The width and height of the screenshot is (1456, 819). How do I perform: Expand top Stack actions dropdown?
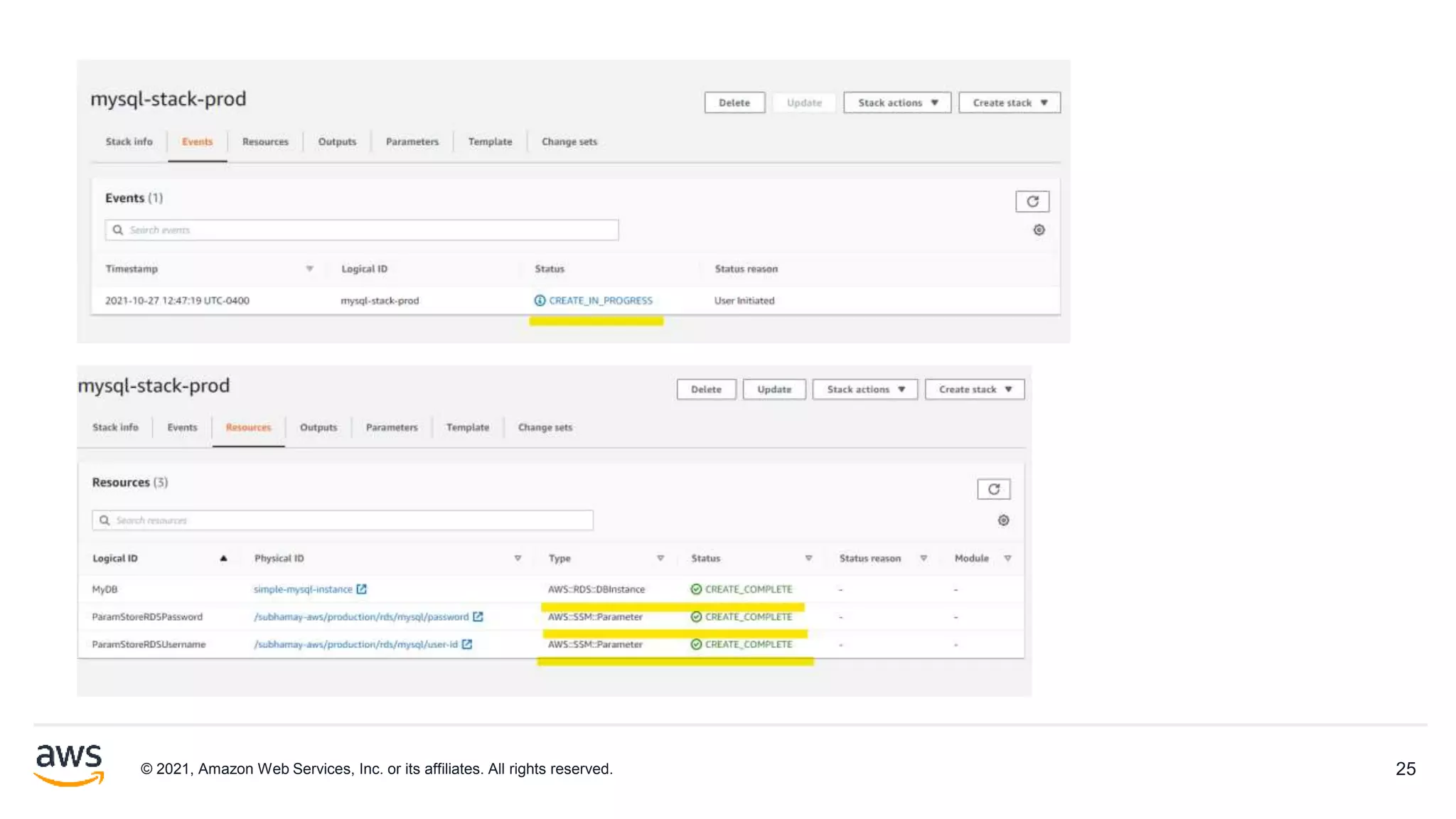click(x=896, y=102)
